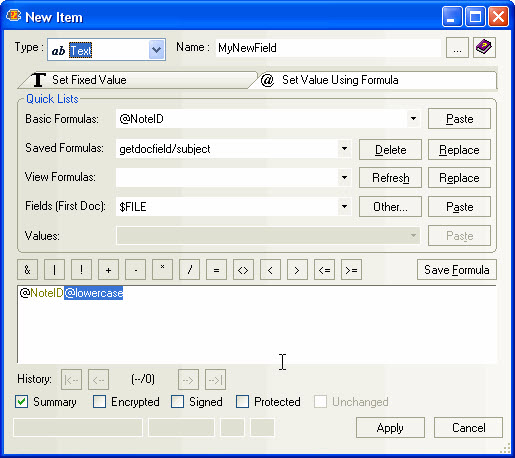Image resolution: width=515 pixels, height=458 pixels.
Task: Insert the multiply * operator
Action: coord(162,270)
